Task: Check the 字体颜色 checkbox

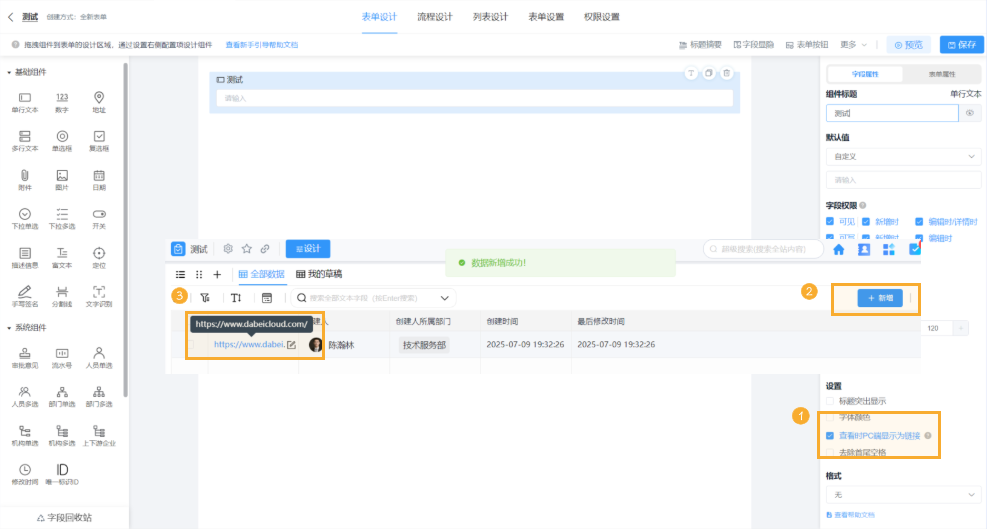Action: tap(830, 418)
